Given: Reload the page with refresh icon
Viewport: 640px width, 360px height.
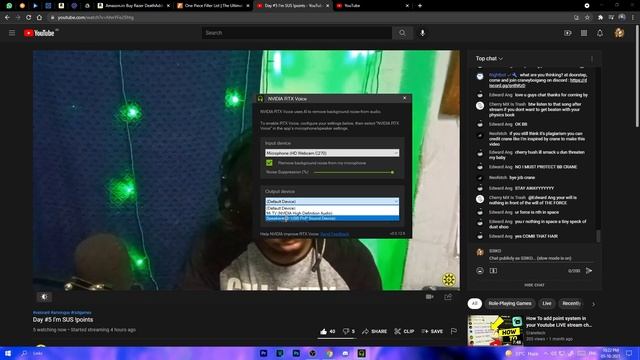Looking at the screenshot, I should coord(29,18).
